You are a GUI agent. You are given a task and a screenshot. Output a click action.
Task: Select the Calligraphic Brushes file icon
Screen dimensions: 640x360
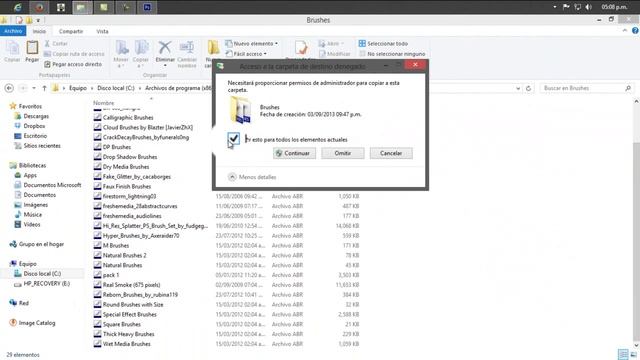[97, 117]
